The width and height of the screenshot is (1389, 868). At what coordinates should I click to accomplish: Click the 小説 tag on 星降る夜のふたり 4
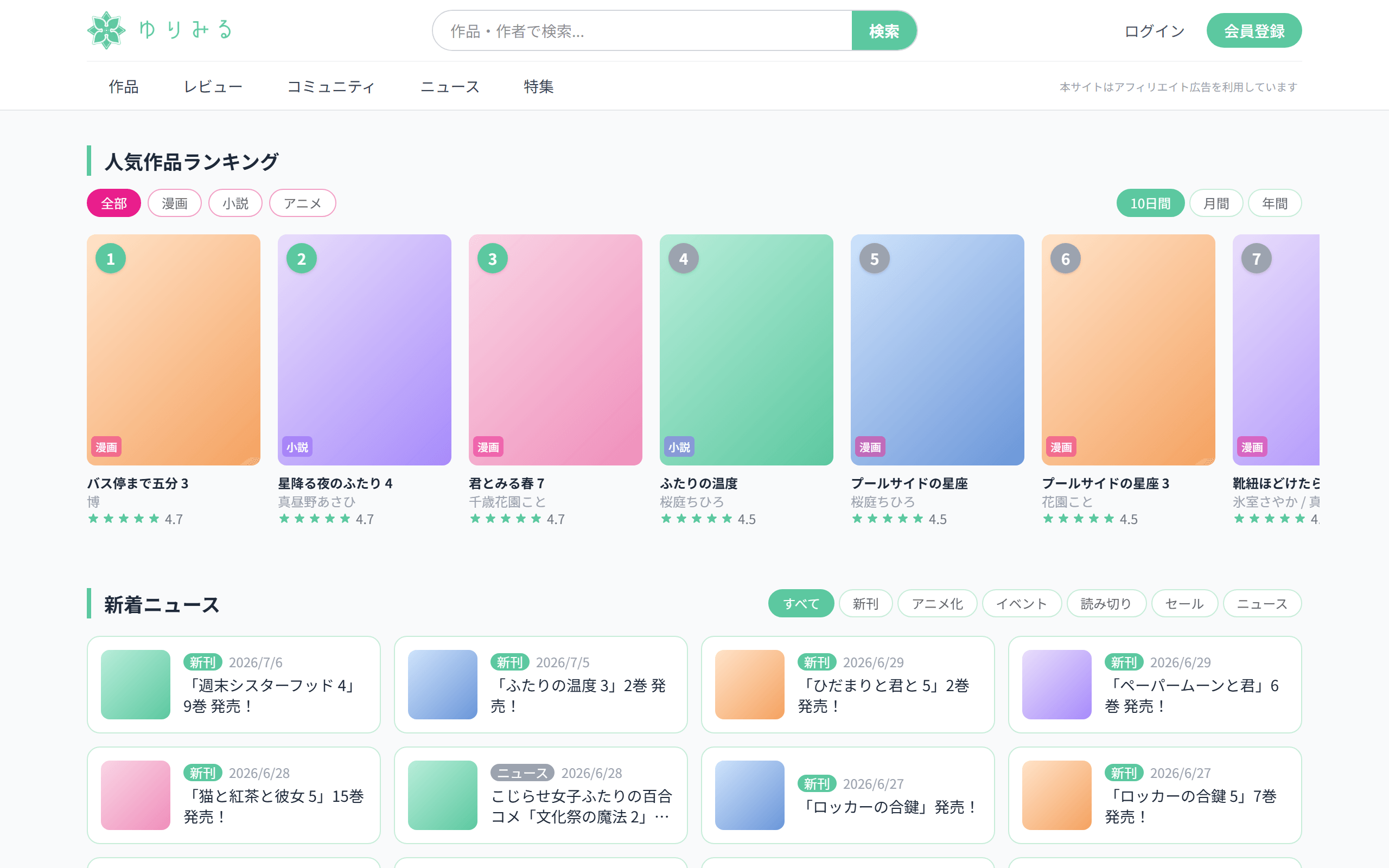pyautogui.click(x=297, y=447)
